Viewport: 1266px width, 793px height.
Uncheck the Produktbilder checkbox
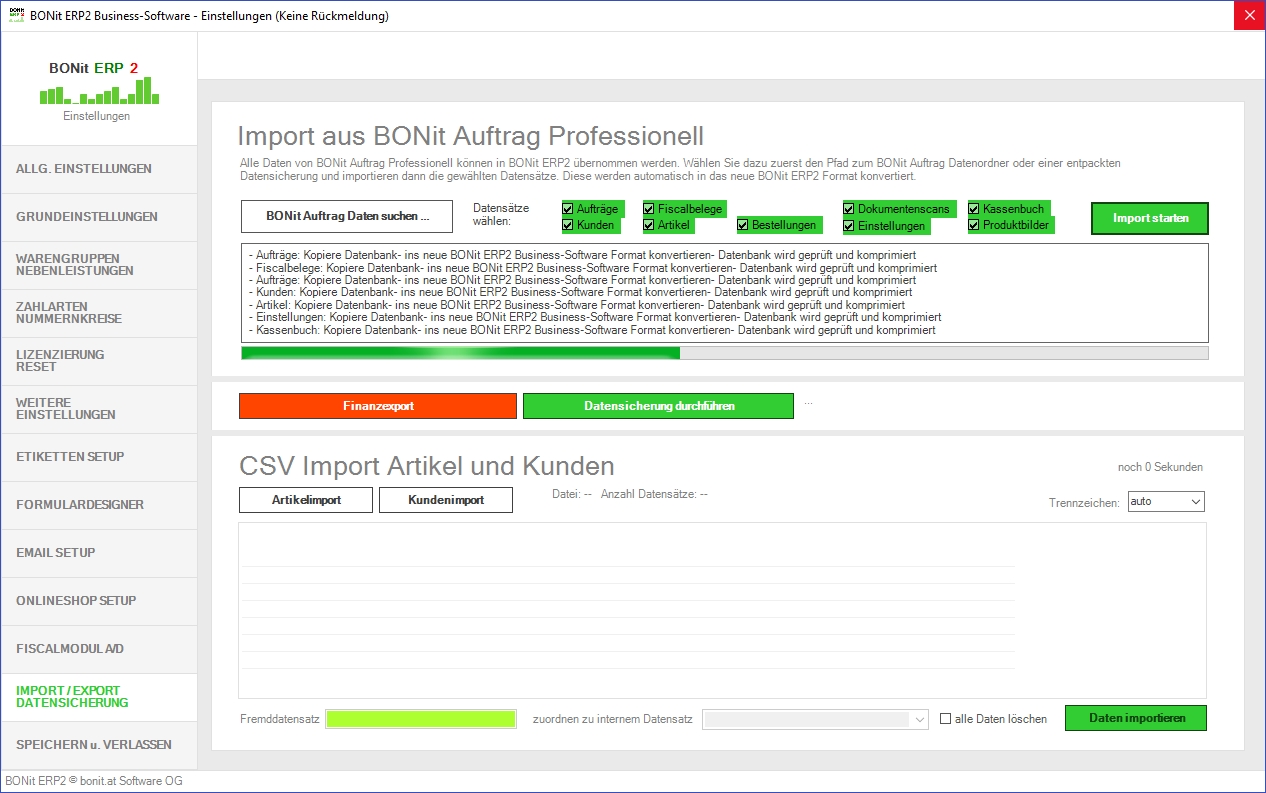coord(974,225)
